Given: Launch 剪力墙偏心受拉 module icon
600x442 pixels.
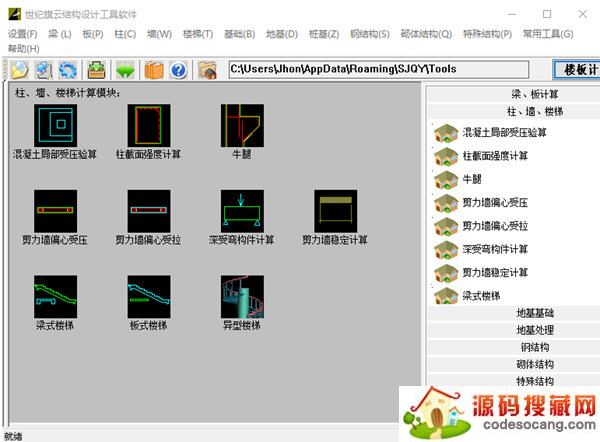Looking at the screenshot, I should coord(149,211).
